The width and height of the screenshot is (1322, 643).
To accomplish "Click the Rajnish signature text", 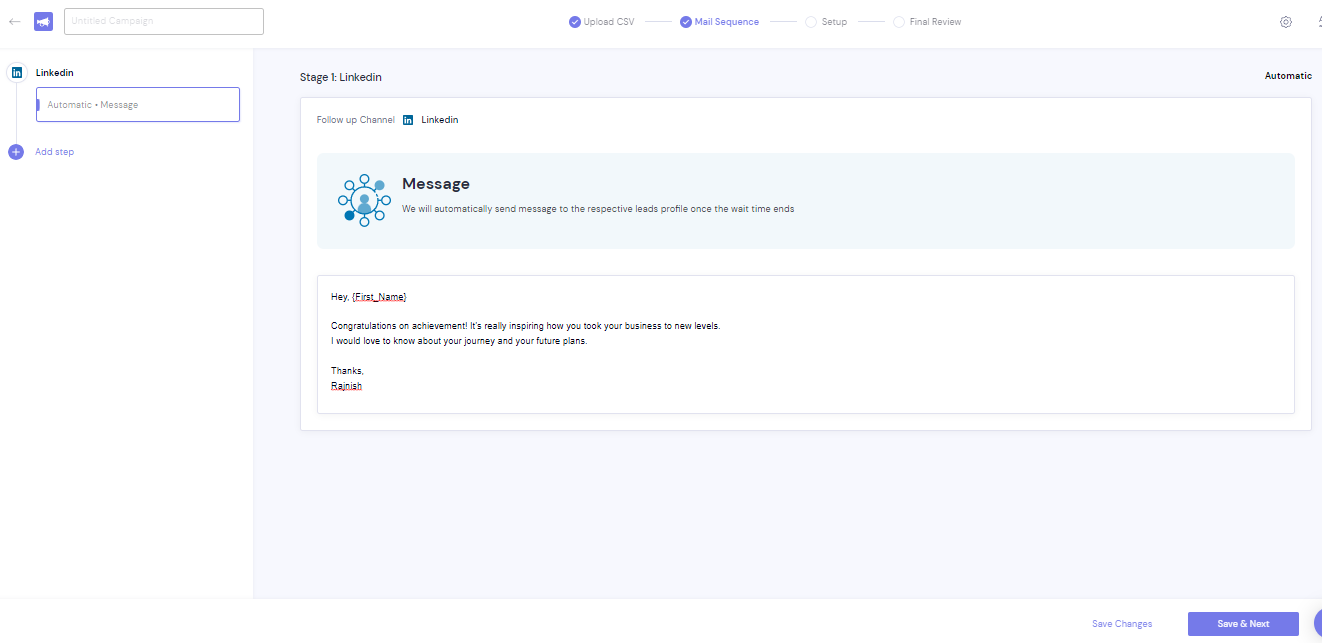I will tap(346, 385).
